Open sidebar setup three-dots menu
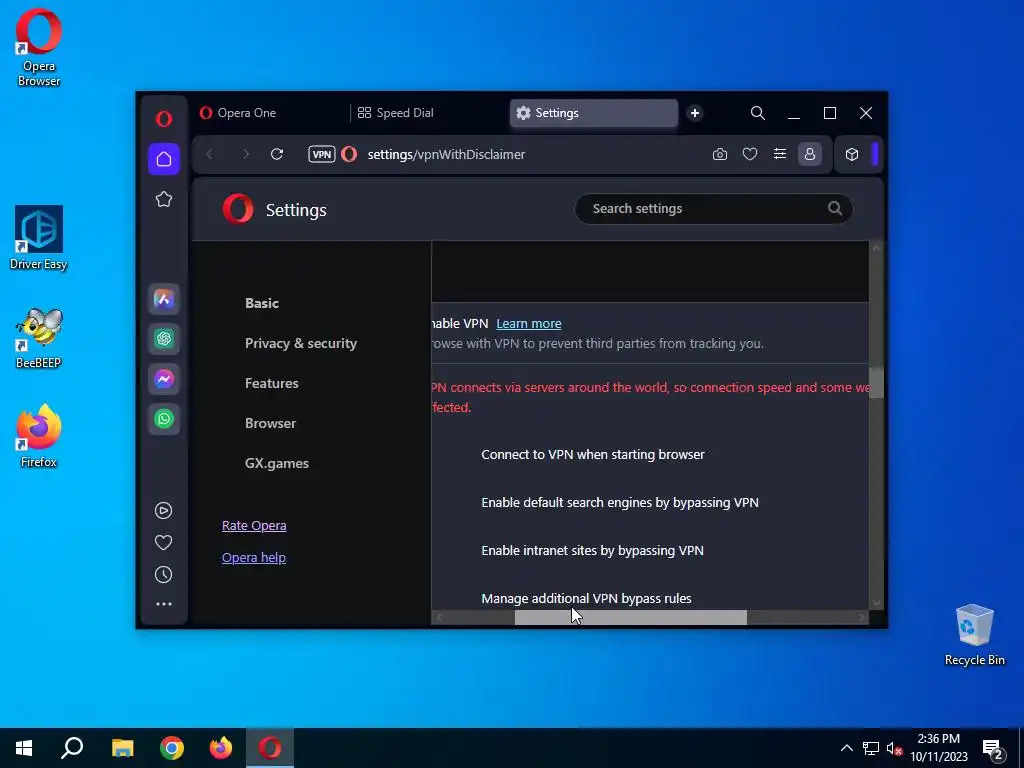Viewport: 1024px width, 768px height. click(164, 604)
